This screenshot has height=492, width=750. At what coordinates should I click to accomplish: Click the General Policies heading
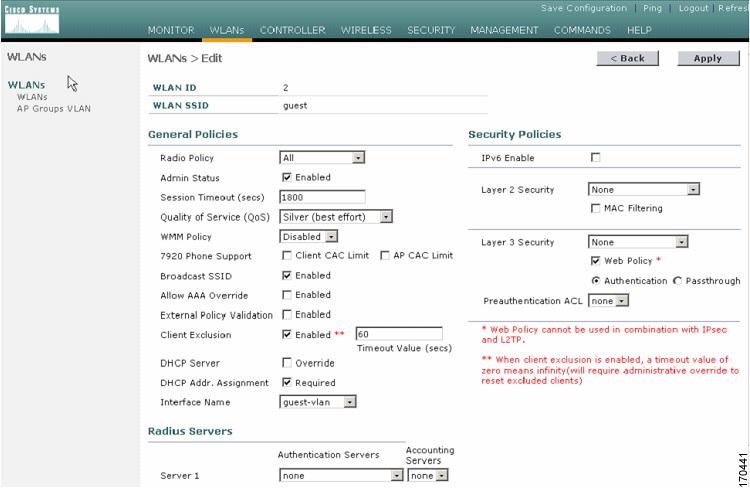pos(193,134)
